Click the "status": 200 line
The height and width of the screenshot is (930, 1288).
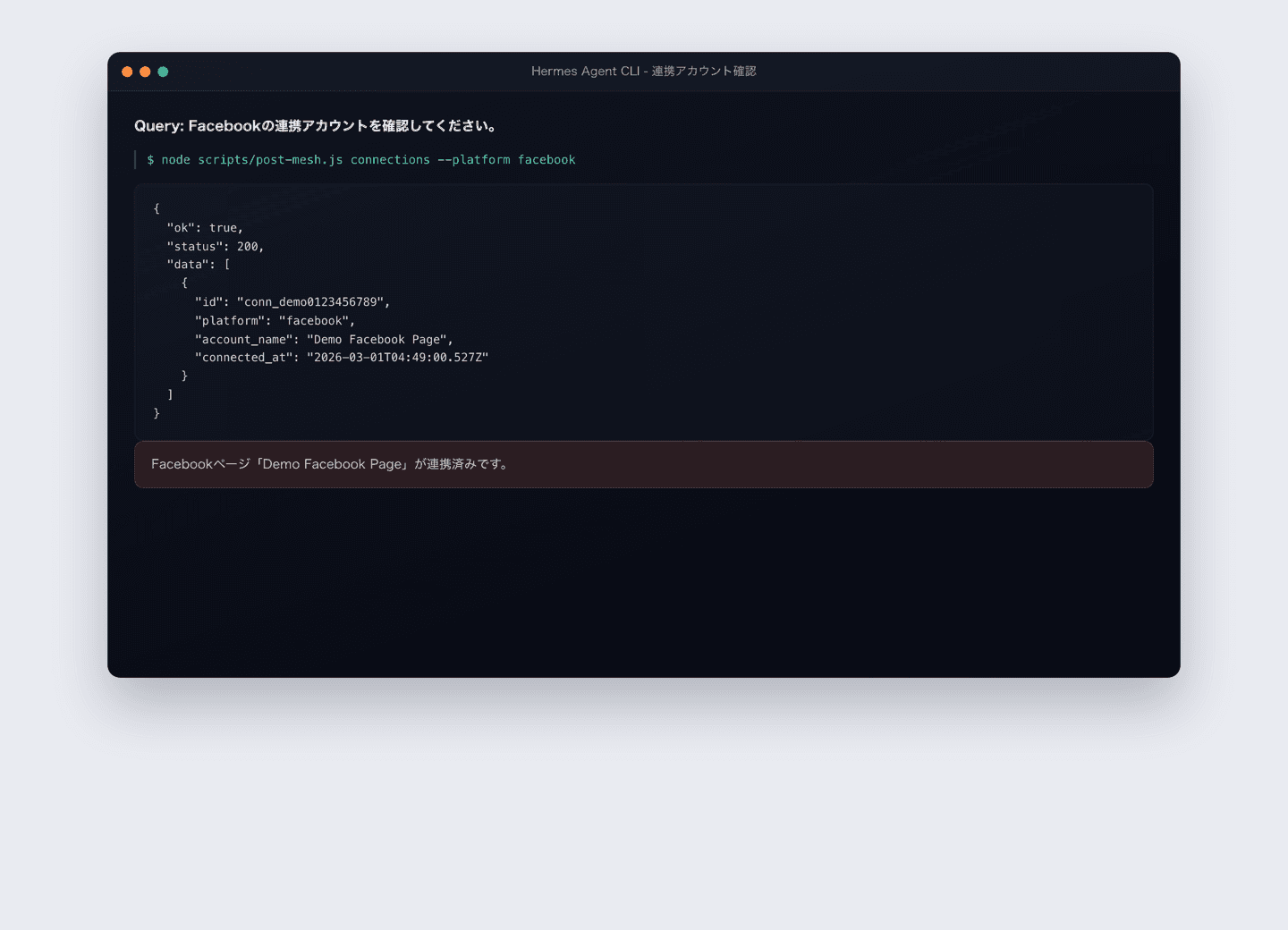tap(216, 247)
